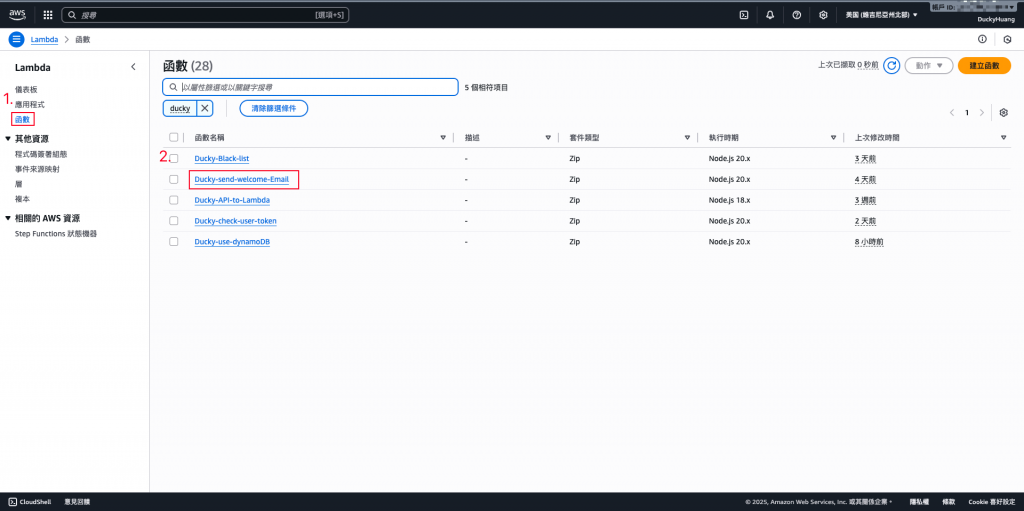
Task: Open 儀表板 in the sidebar
Action: pyautogui.click(x=26, y=89)
